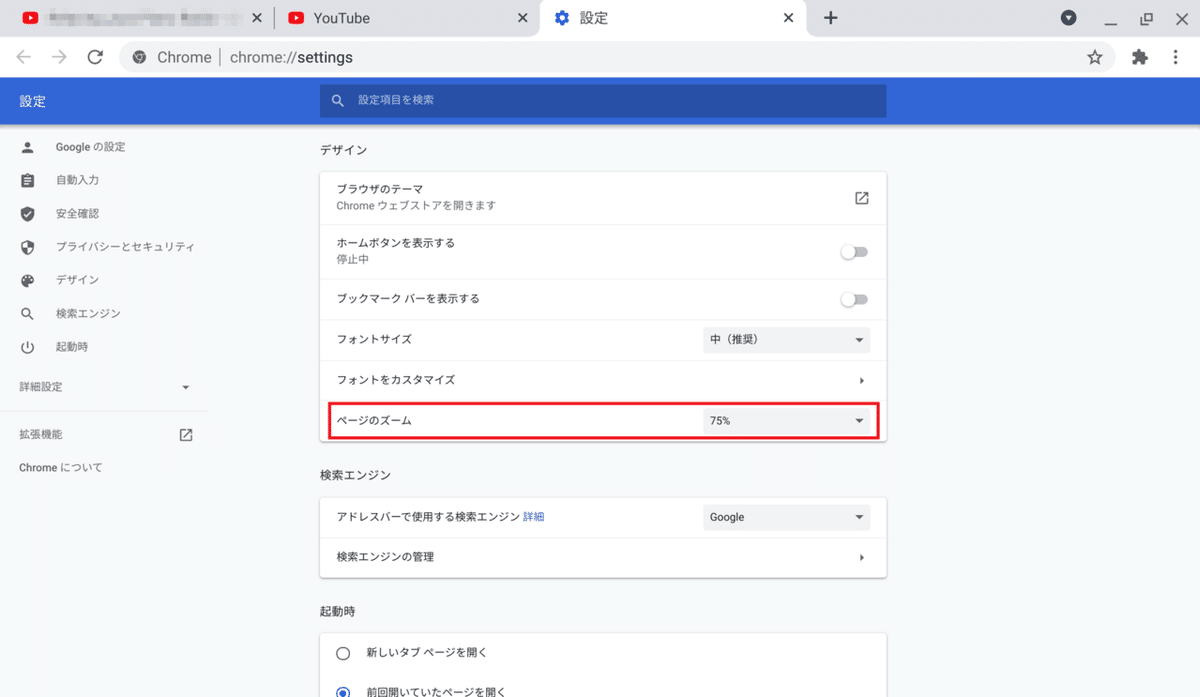This screenshot has width=1200, height=697.
Task: Select the デザイン palette icon
Action: point(25,280)
